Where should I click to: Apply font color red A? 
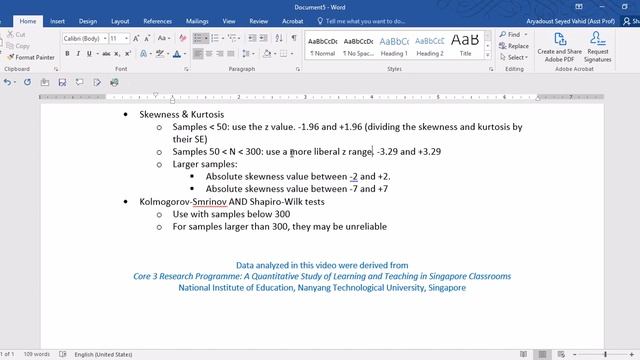pos(177,53)
